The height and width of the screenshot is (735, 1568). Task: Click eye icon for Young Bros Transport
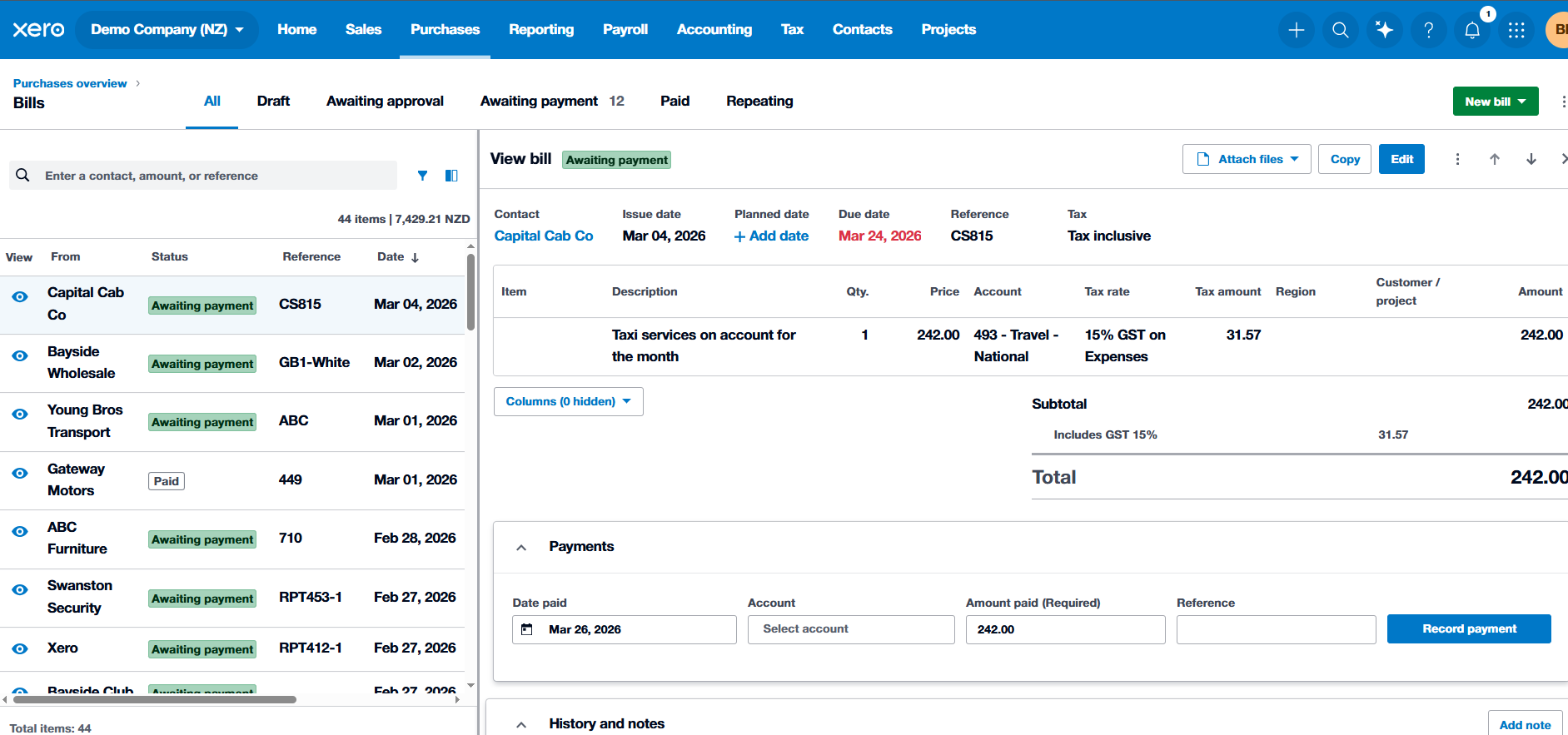click(20, 414)
